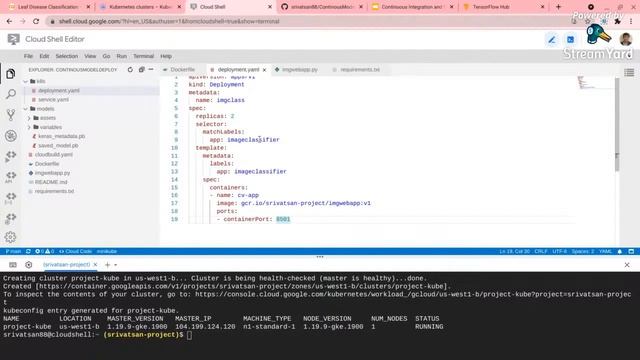Viewport: 640px width, 360px height.
Task: Open the settings gear in activity bar
Action: (11, 237)
